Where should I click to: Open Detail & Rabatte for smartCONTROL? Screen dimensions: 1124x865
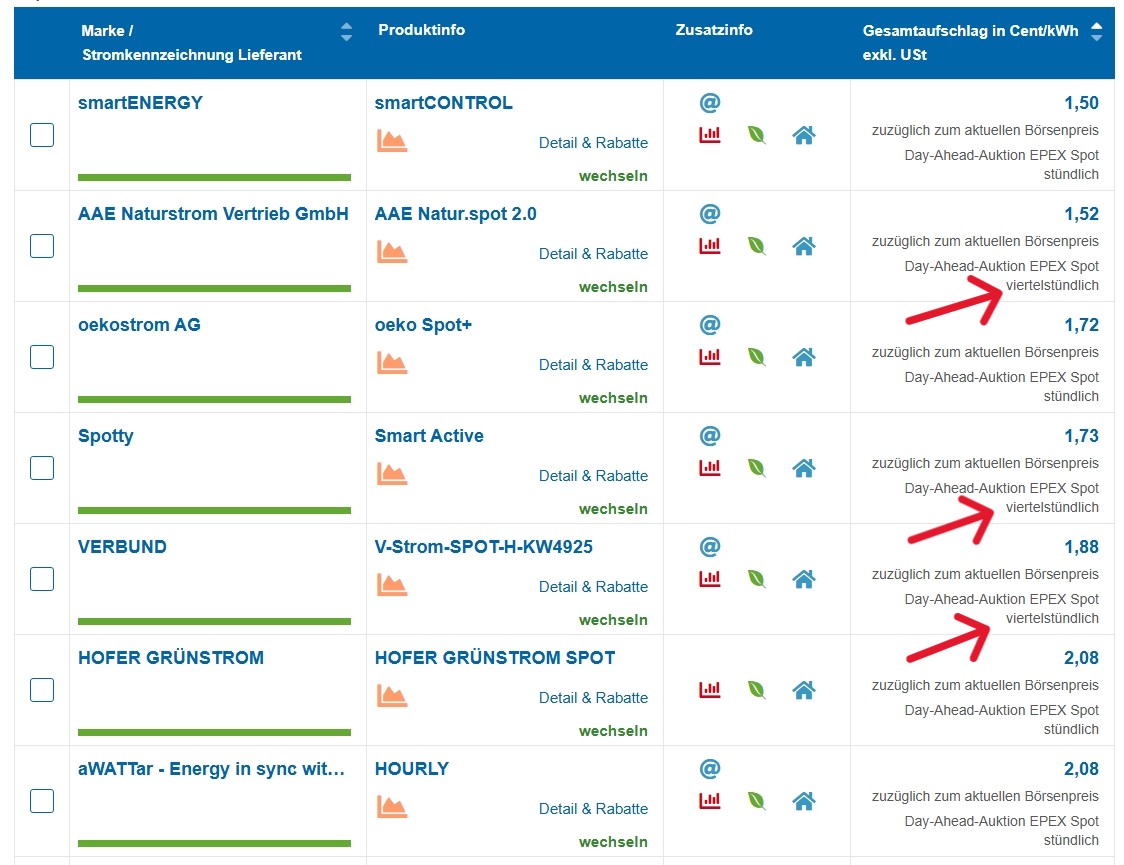(593, 143)
